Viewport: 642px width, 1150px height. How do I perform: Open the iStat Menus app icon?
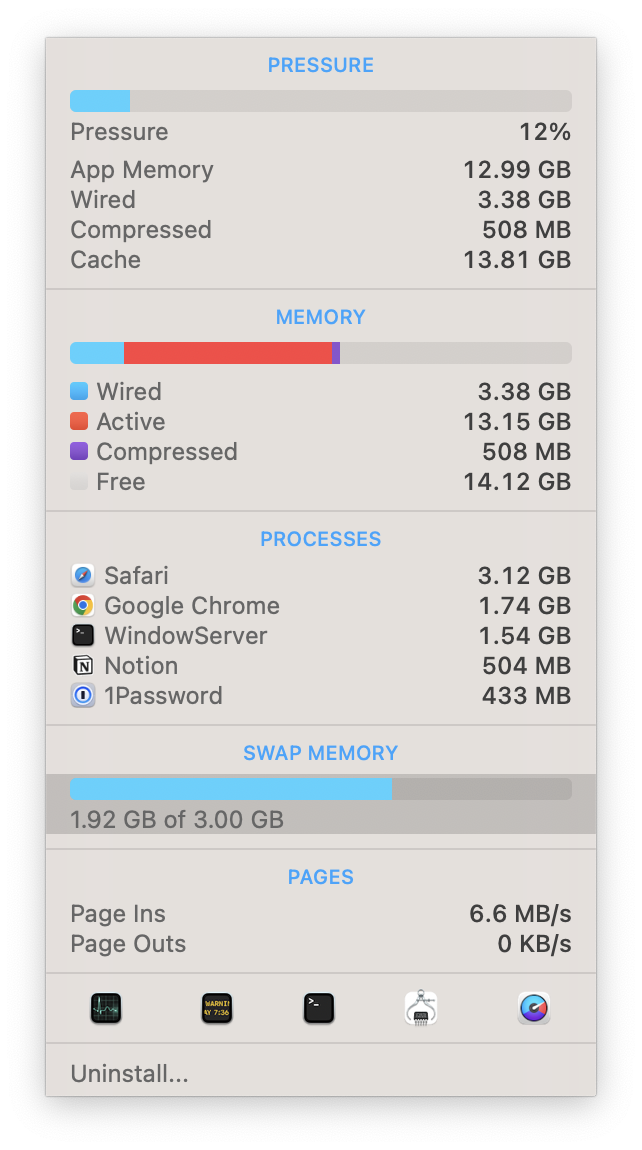coord(534,1007)
